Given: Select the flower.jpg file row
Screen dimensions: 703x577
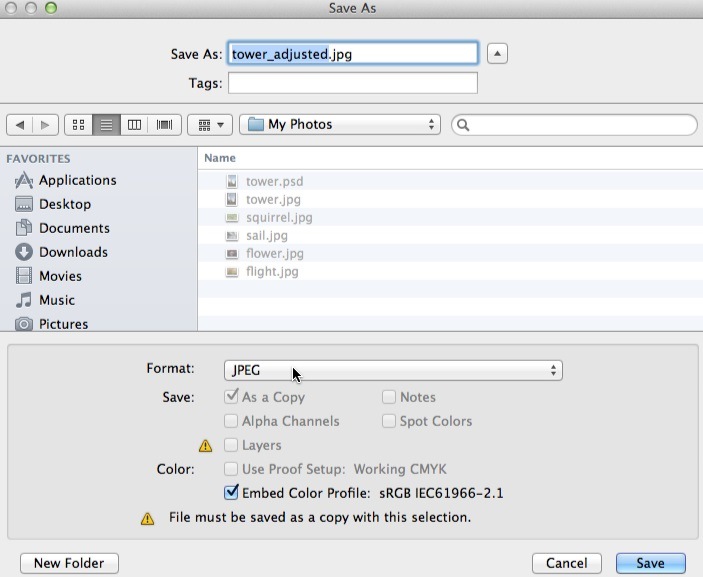Looking at the screenshot, I should pos(450,253).
